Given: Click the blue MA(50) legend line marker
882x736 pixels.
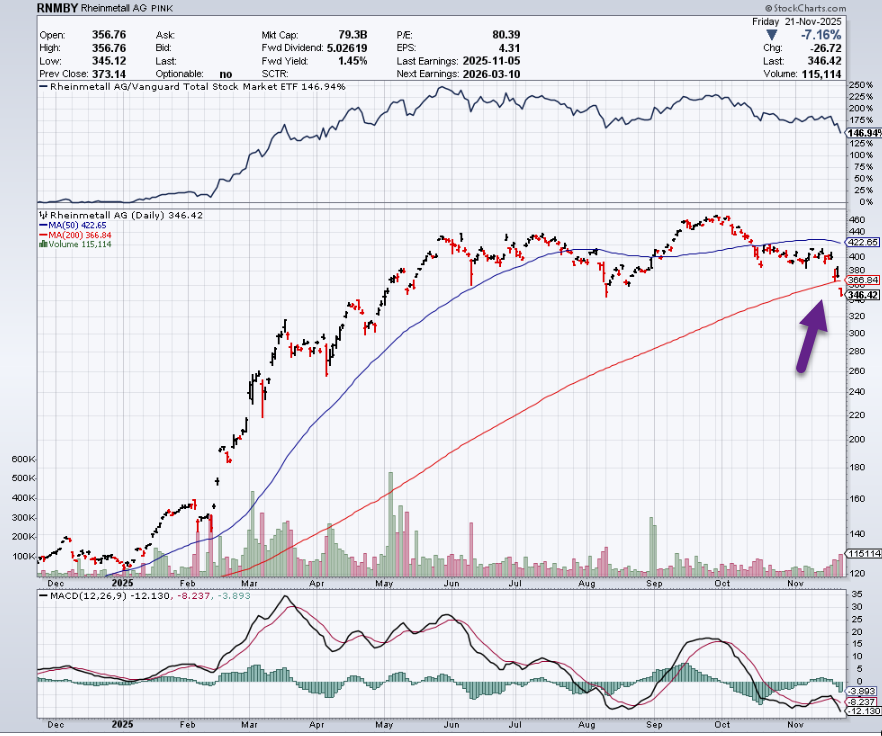Looking at the screenshot, I should point(41,225).
